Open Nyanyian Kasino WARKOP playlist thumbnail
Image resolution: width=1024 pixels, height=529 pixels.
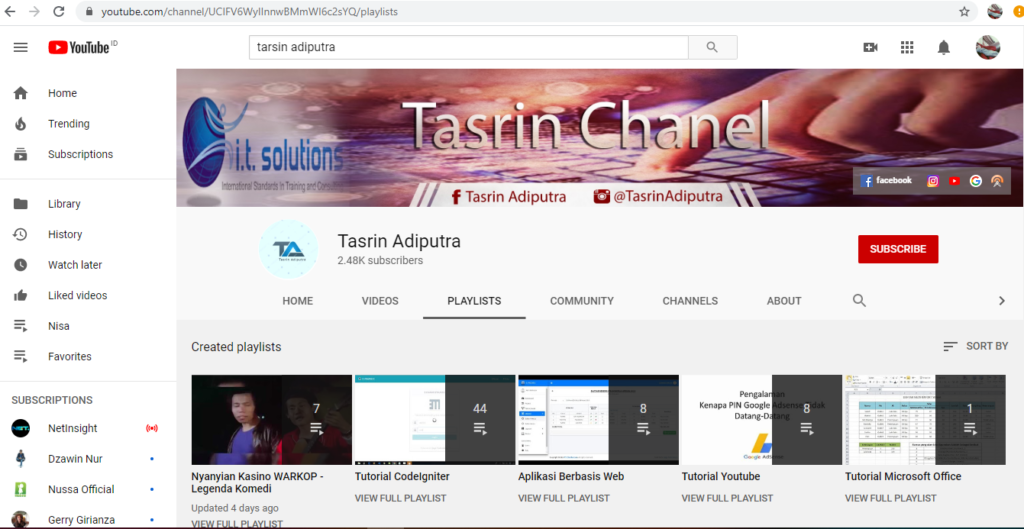pyautogui.click(x=272, y=420)
